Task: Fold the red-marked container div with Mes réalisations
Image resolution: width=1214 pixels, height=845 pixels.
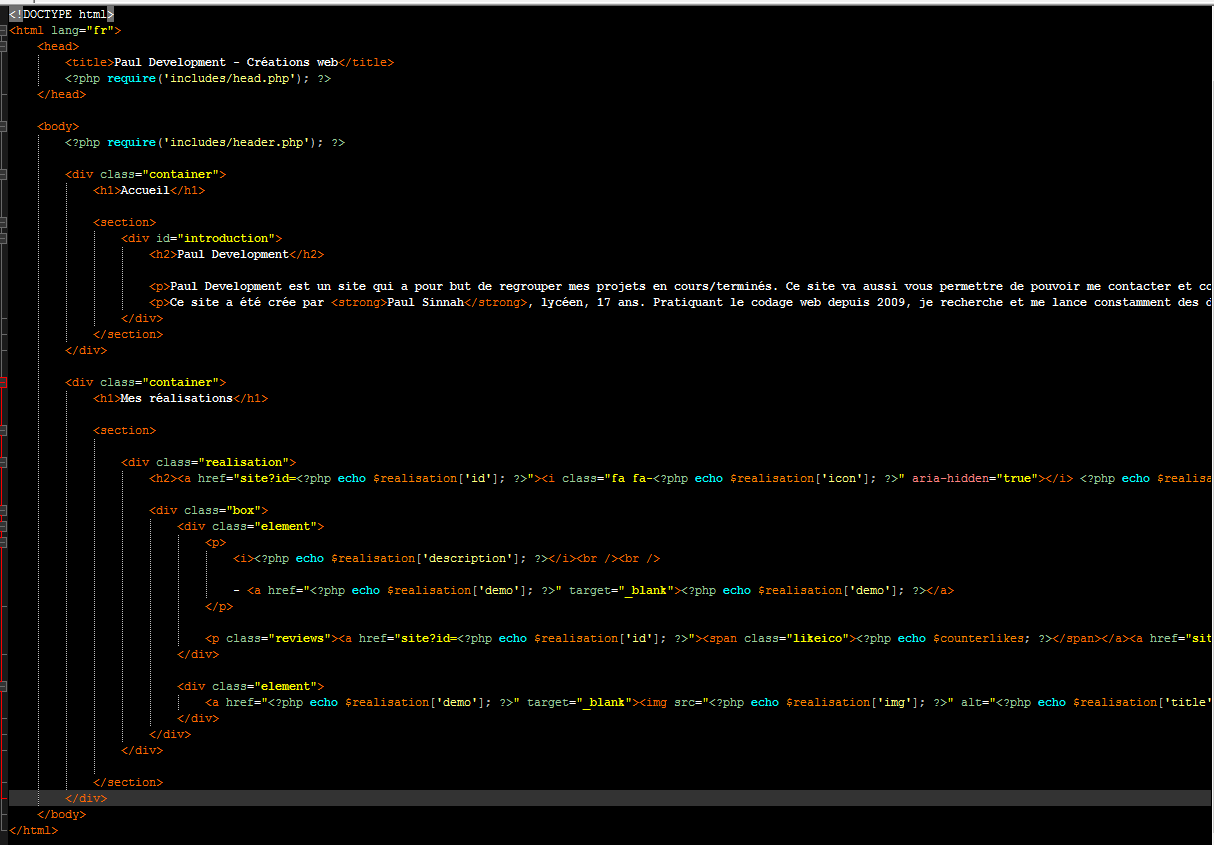Action: [4, 382]
